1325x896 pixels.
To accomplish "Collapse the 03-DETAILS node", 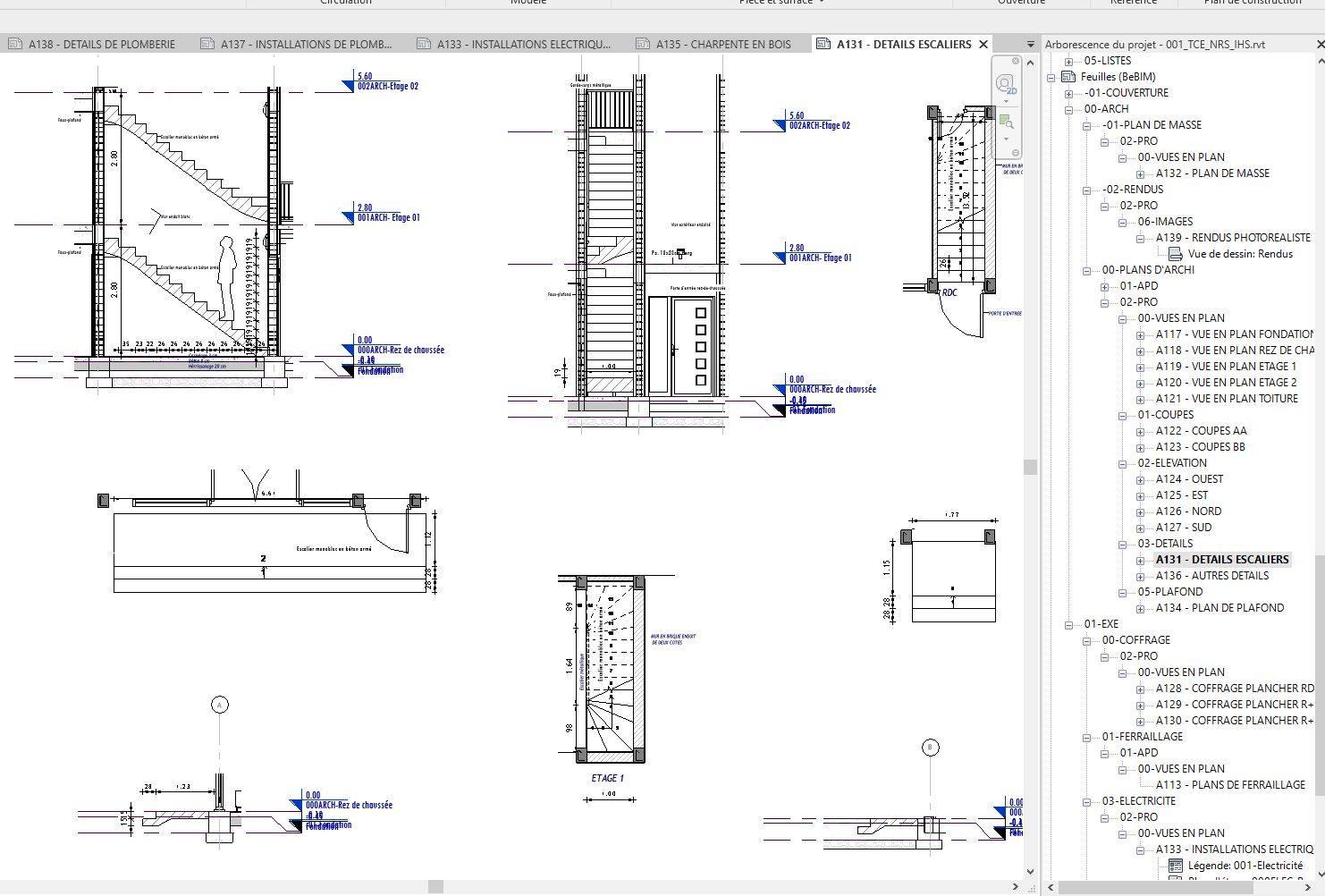I will pos(1122,544).
